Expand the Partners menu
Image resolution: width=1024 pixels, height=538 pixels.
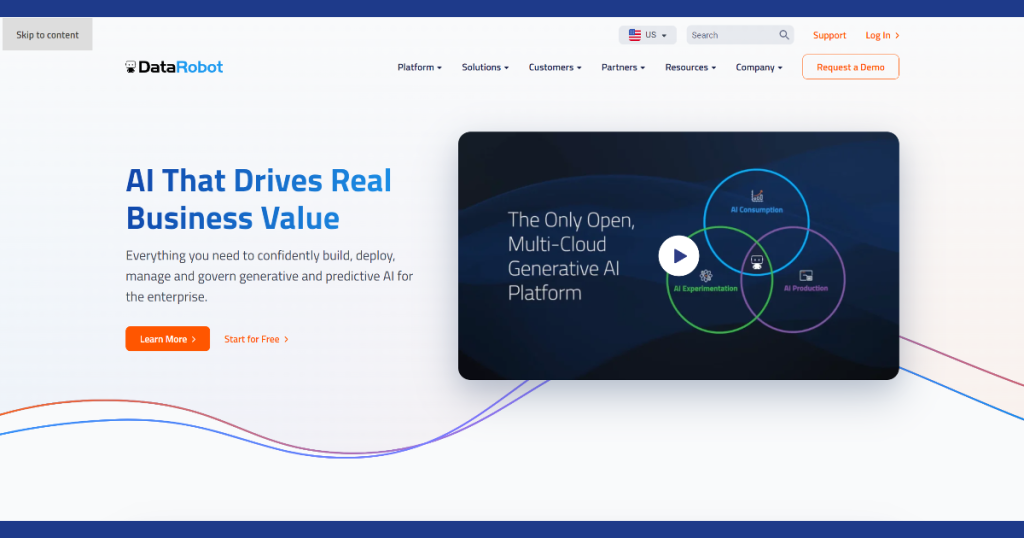tap(623, 67)
